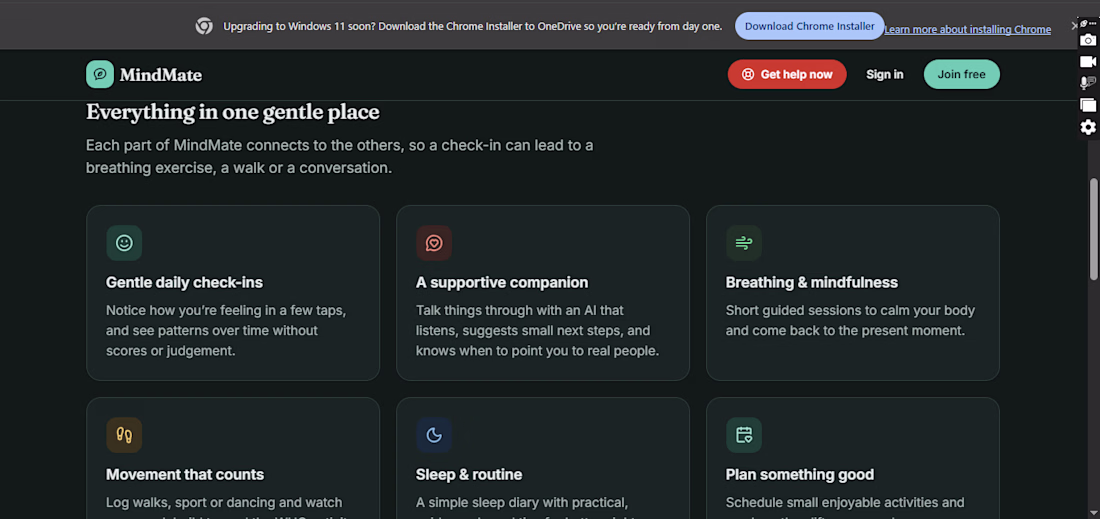Click the Join free button

tap(961, 74)
